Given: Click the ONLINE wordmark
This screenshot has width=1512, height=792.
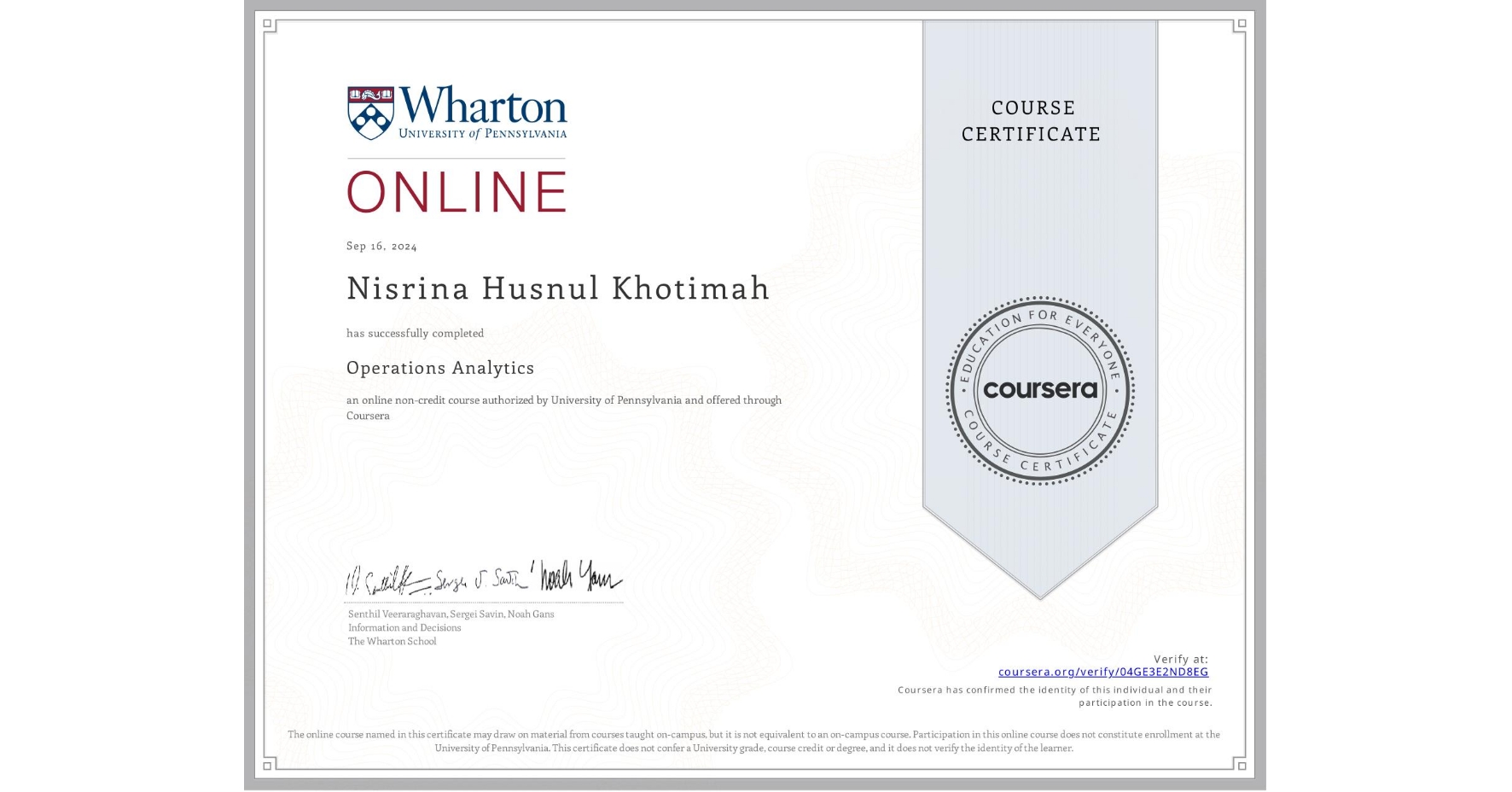Looking at the screenshot, I should click(457, 191).
